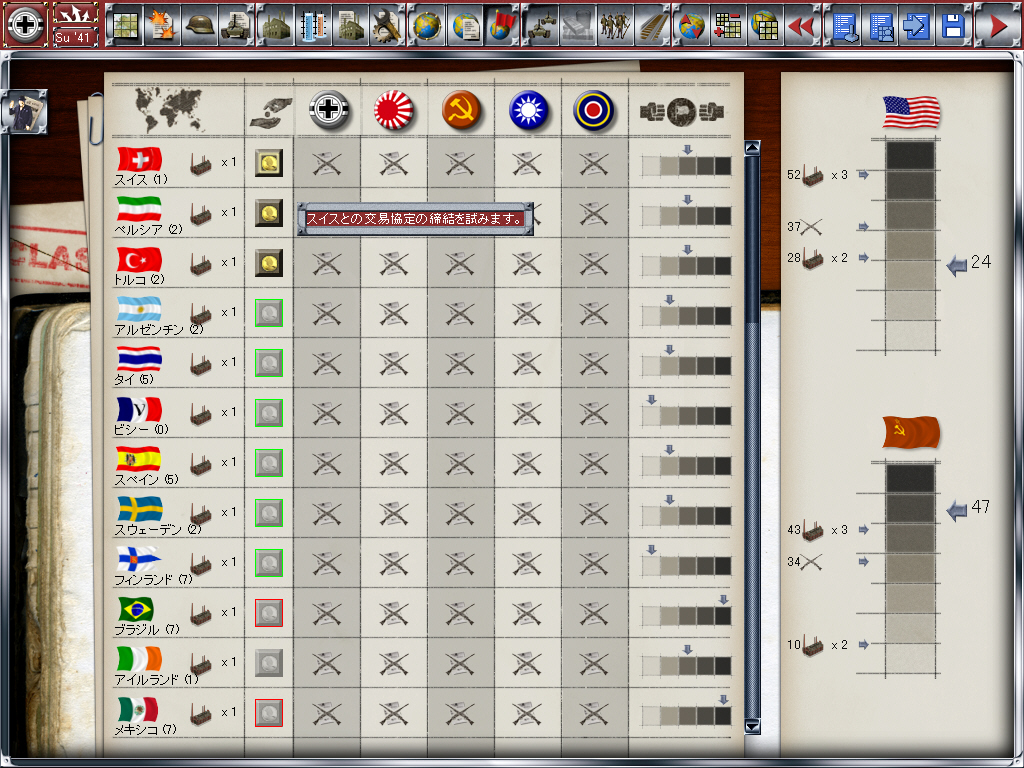Click the railway track toolbar icon
Screen dimensions: 1024x768
[653, 26]
